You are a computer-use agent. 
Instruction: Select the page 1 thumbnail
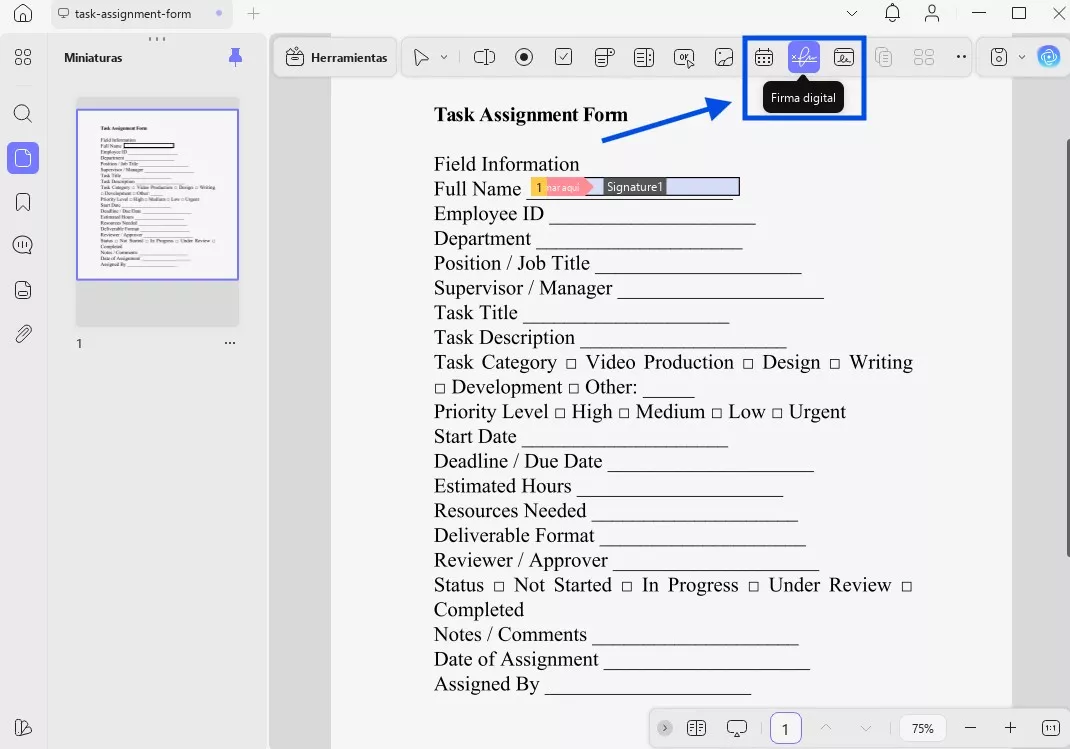[x=158, y=195]
